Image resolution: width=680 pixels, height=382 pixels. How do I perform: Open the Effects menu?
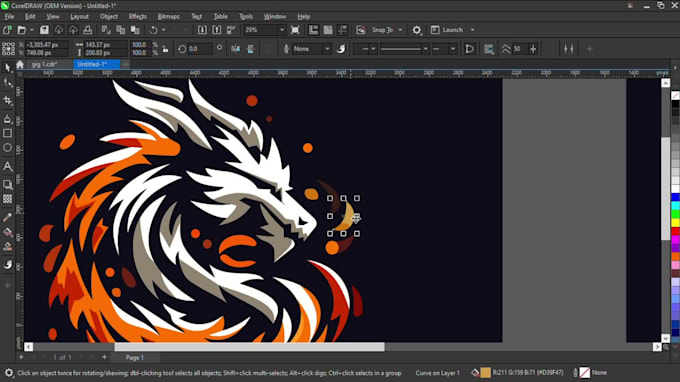click(137, 16)
